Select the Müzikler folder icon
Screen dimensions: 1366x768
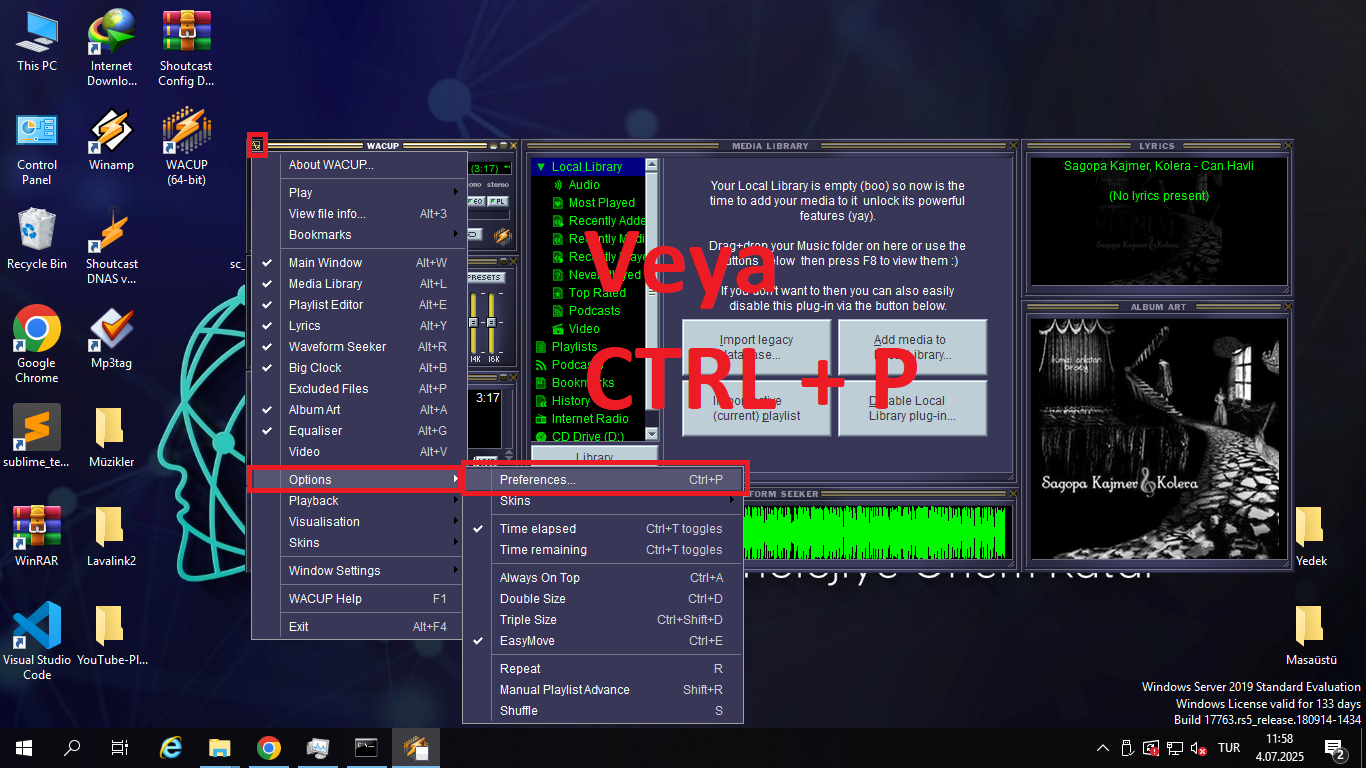(x=111, y=436)
